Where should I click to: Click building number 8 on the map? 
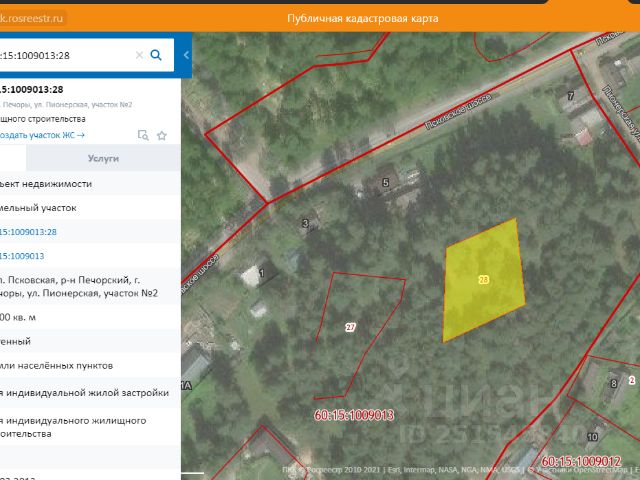[x=613, y=383]
